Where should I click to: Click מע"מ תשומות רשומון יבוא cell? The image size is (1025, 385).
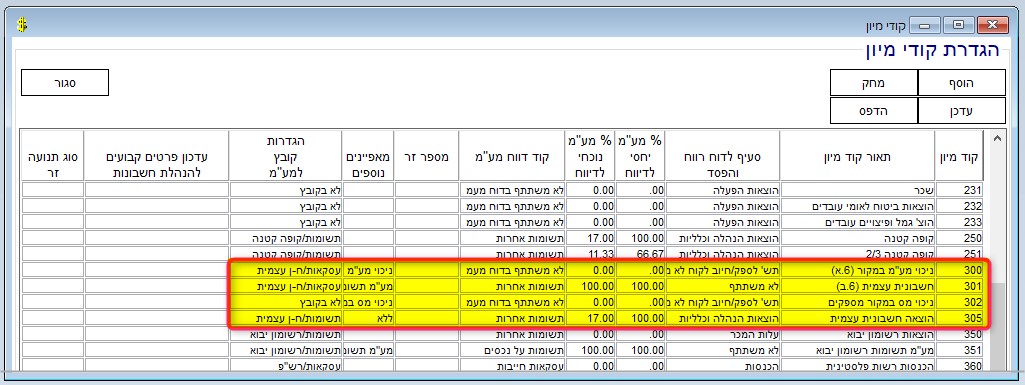[x=858, y=350]
